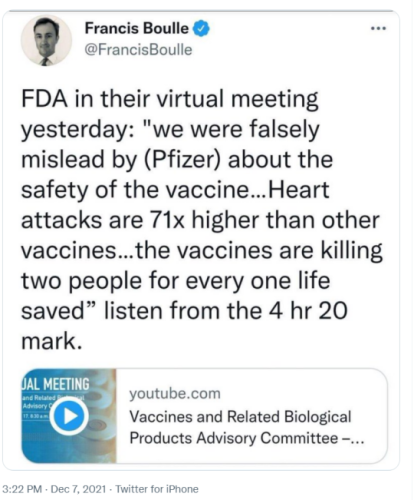Click the '71x higher' phrase in tweet
Viewport: 414px width, 500px height.
tap(204, 220)
